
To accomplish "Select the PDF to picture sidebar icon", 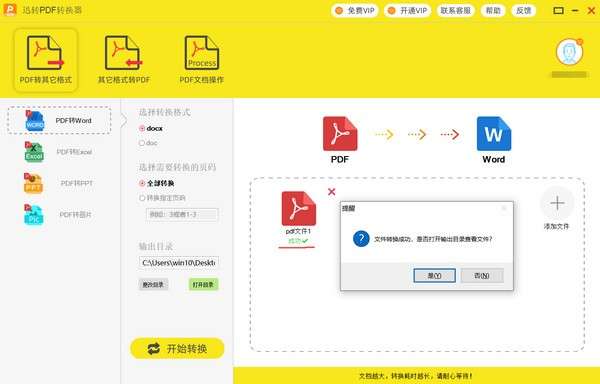I will (x=33, y=215).
